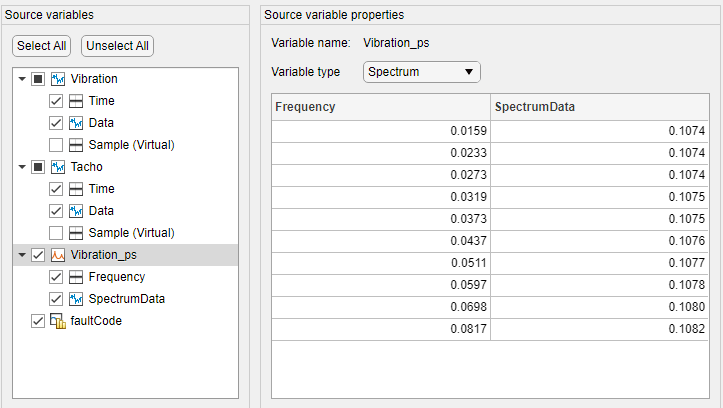Click the Vibration signal icon in tree
The width and height of the screenshot is (723, 408).
58,79
